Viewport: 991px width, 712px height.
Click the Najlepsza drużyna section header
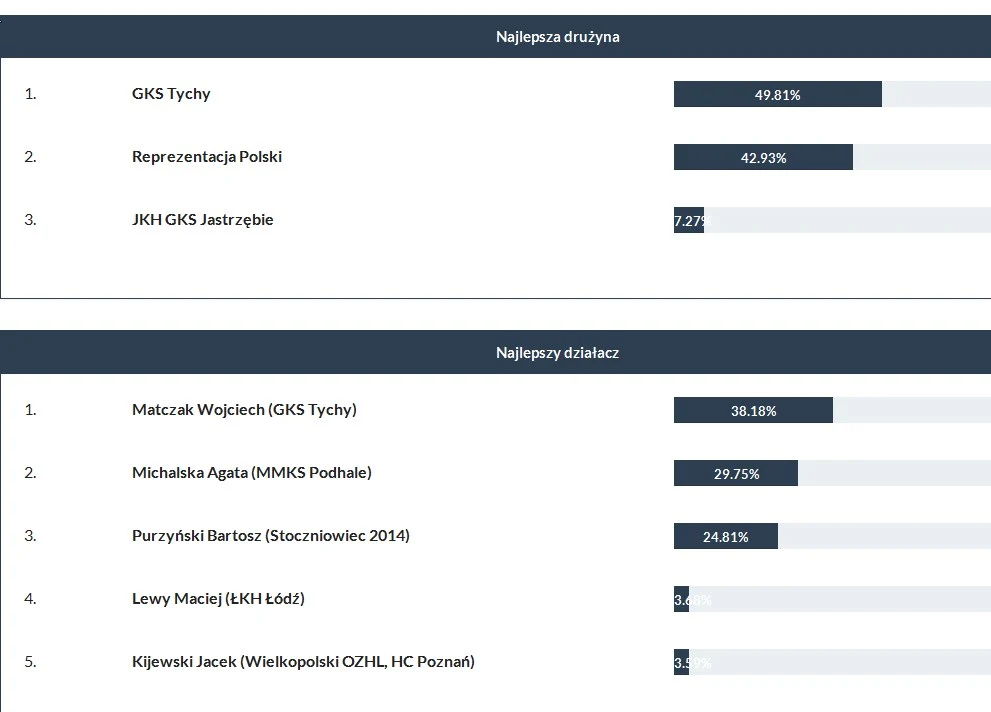point(557,37)
